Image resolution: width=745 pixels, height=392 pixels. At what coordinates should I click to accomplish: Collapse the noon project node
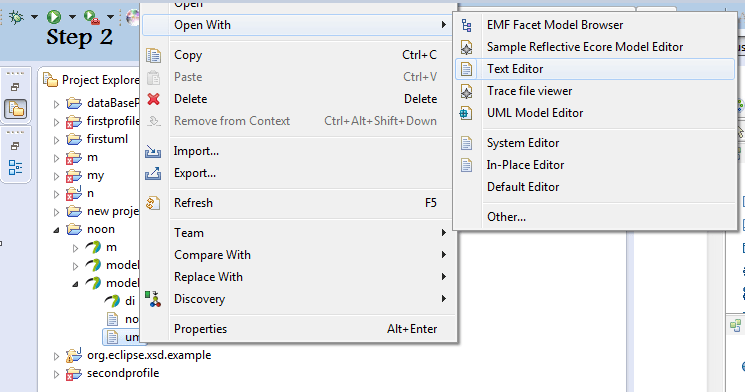tap(56, 230)
